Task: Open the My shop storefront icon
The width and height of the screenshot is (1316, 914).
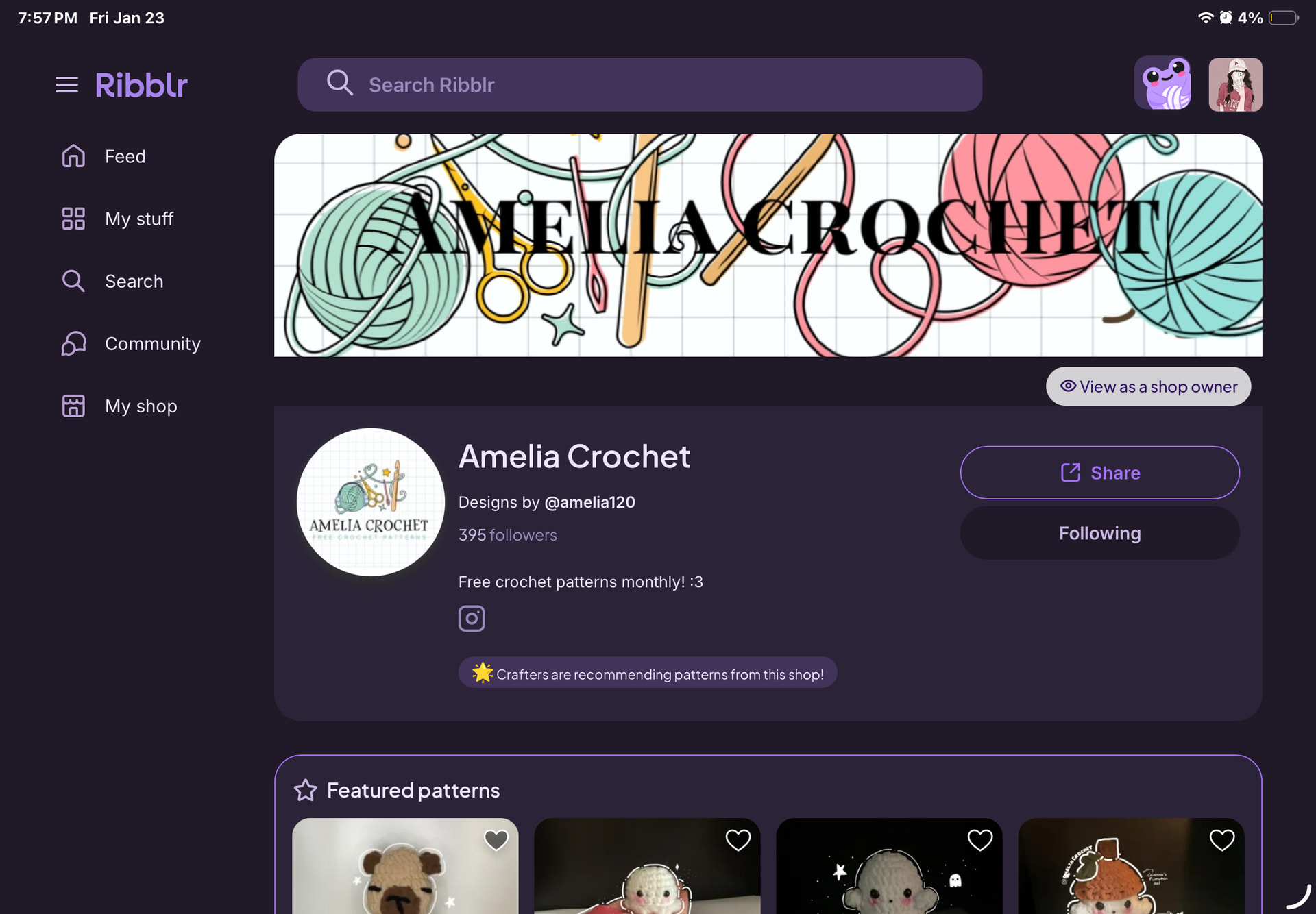Action: 73,406
